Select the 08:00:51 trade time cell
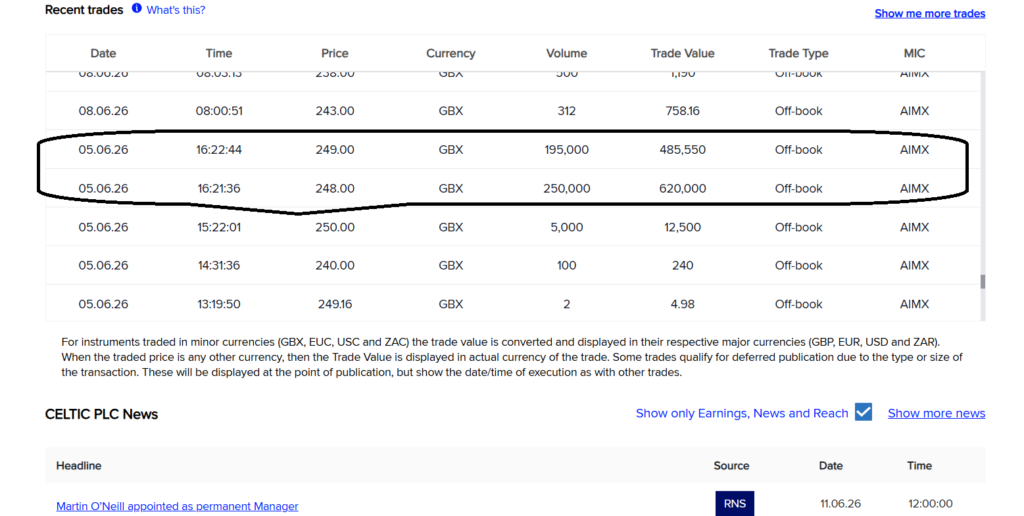The width and height of the screenshot is (1024, 516). click(219, 111)
